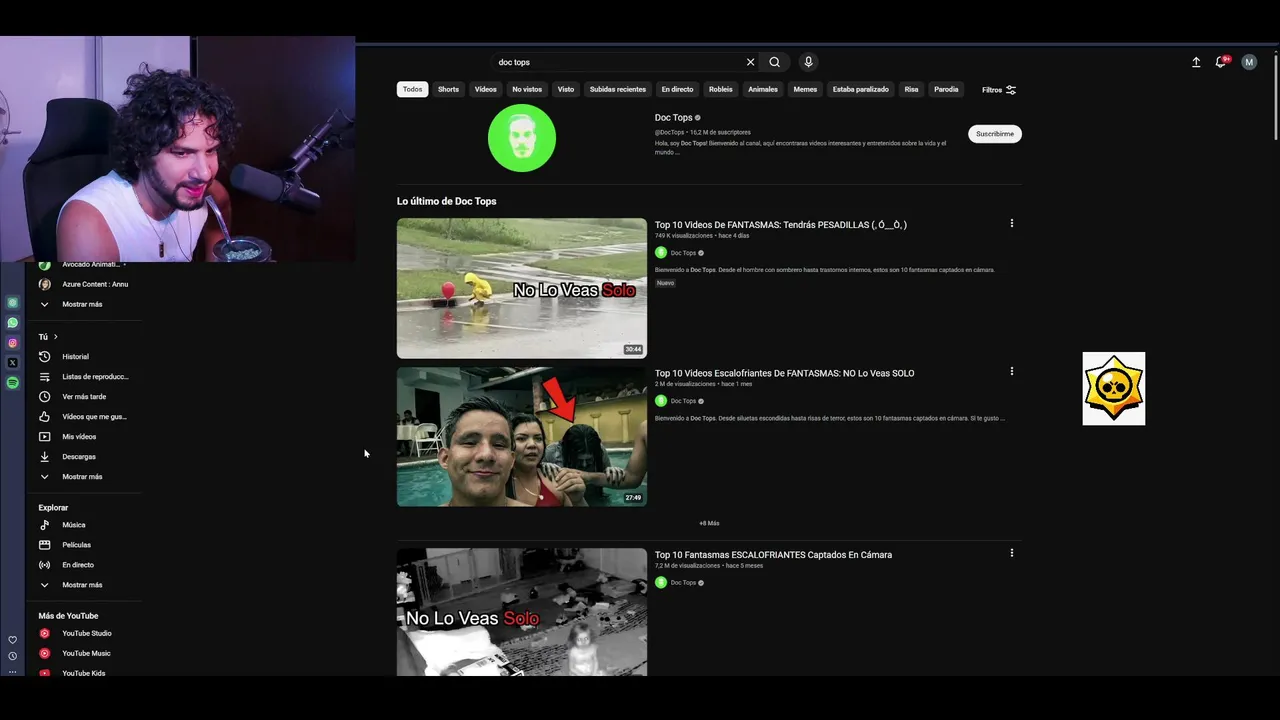Select the Todos filter chip
This screenshot has height=720, width=1280.
[413, 90]
